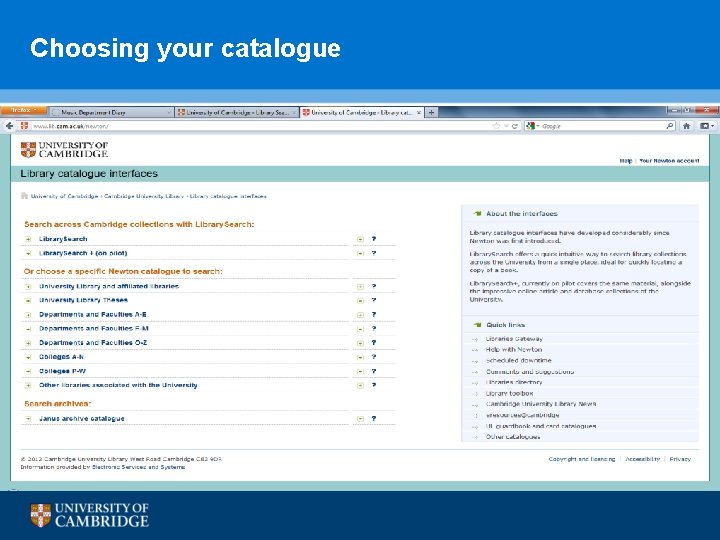720x540 pixels.
Task: Open a new browser tab with plus button
Action: 431,112
